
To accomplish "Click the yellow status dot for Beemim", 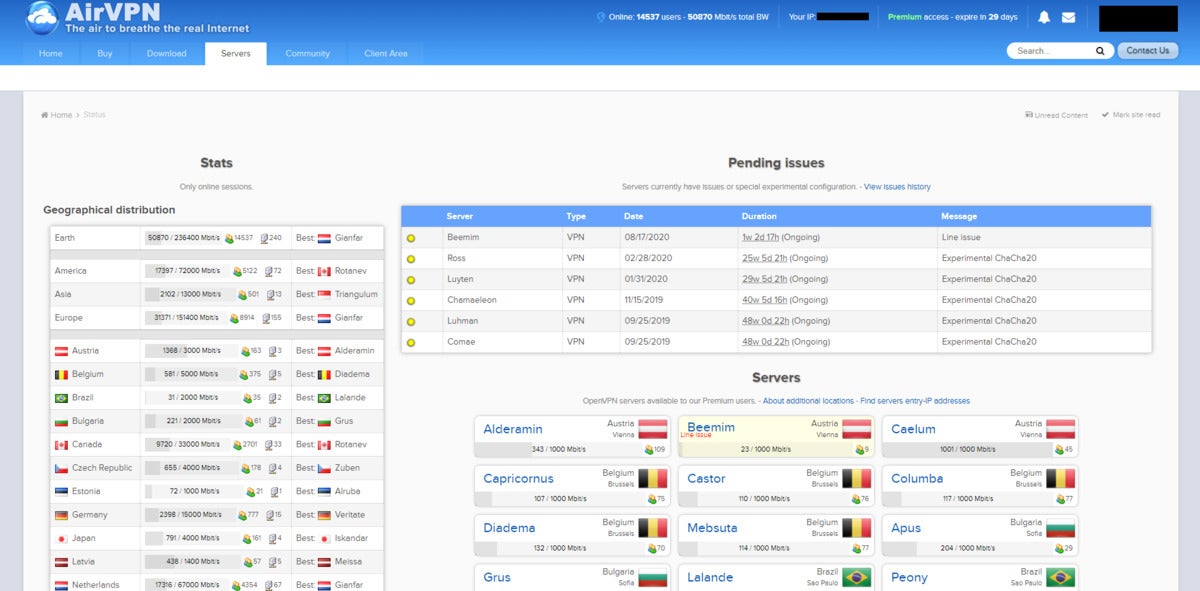I will click(x=411, y=238).
